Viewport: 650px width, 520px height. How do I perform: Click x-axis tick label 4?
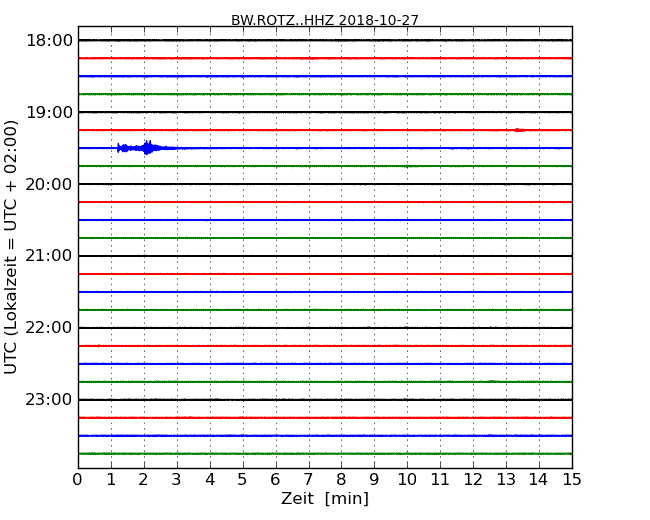click(x=210, y=480)
